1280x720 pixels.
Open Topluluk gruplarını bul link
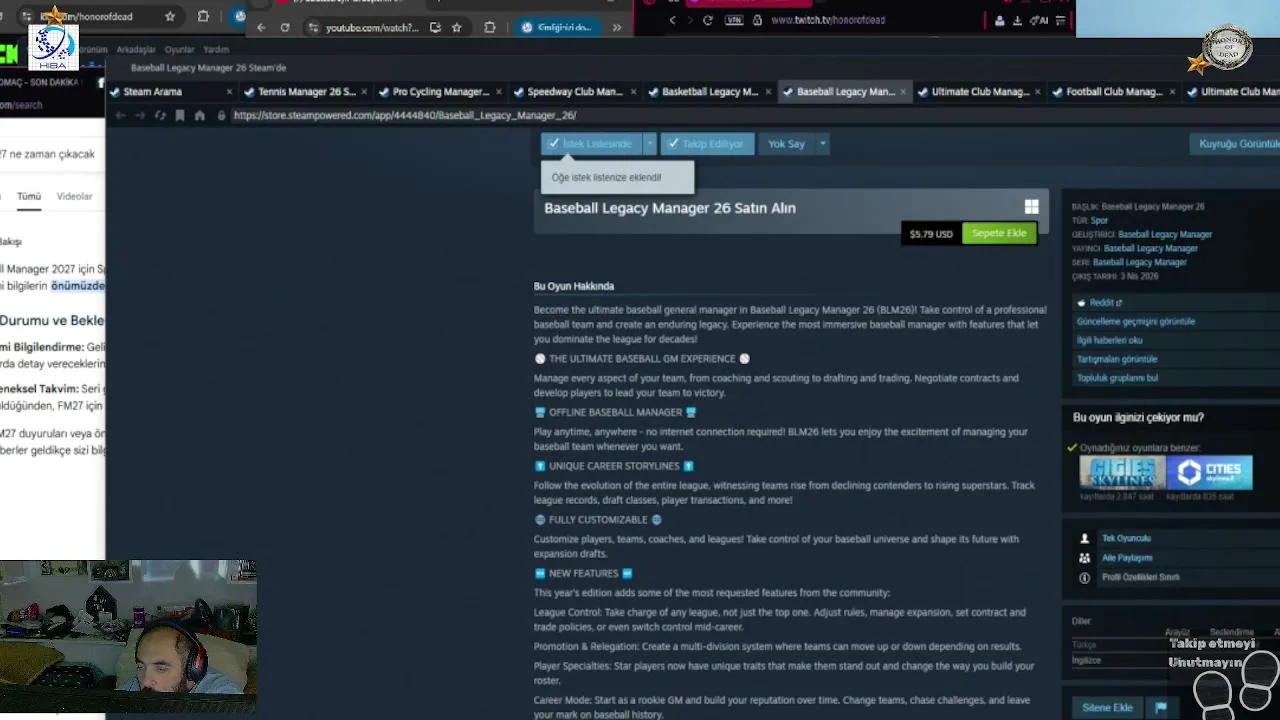pos(1118,379)
